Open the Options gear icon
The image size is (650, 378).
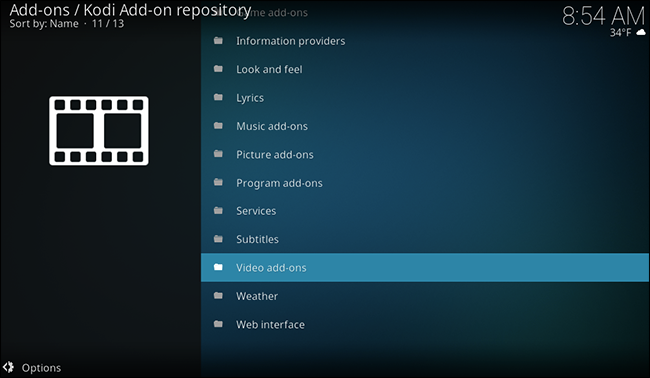tap(8, 367)
